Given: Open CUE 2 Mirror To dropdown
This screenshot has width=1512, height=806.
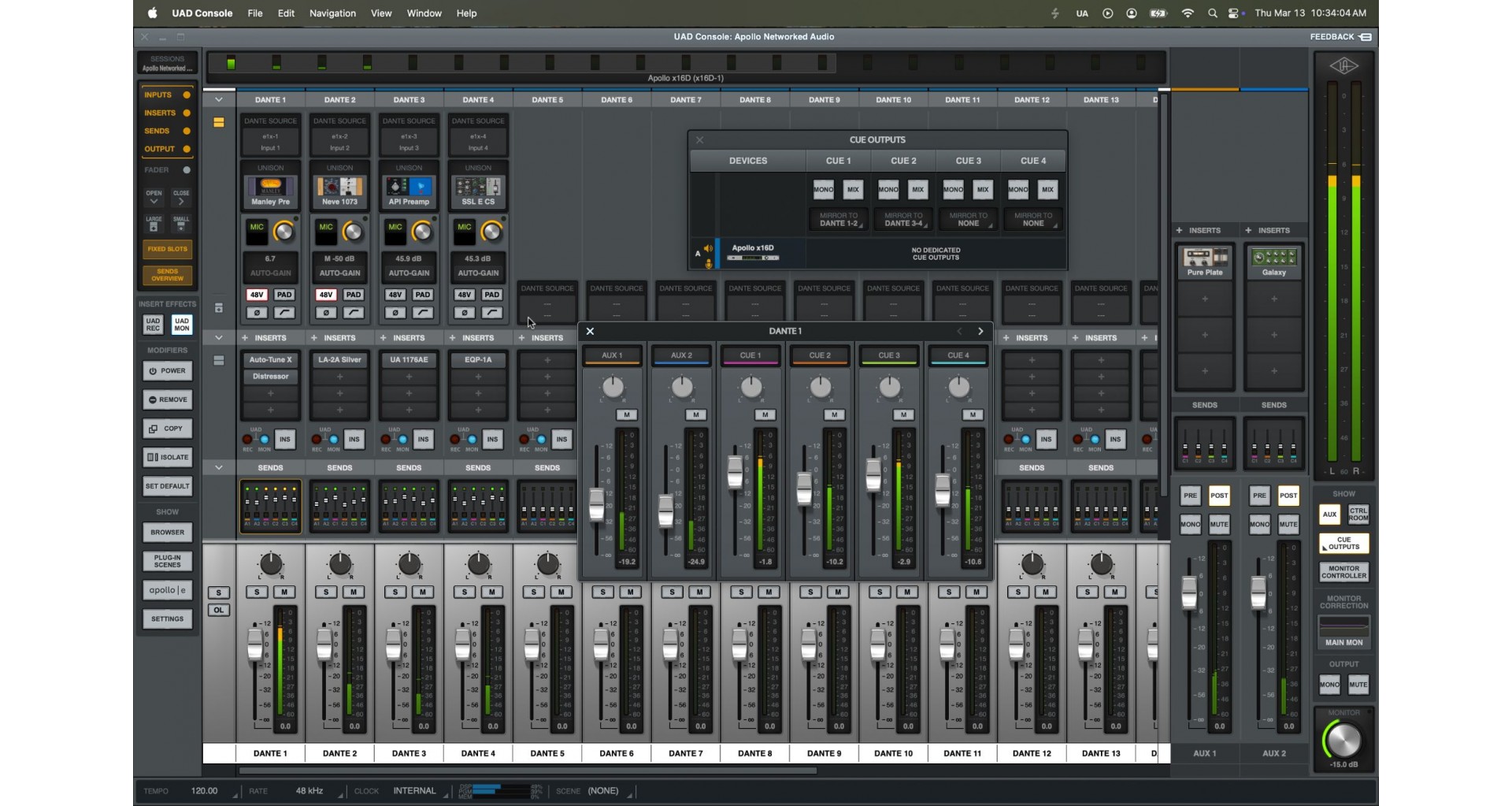Looking at the screenshot, I should click(x=903, y=220).
